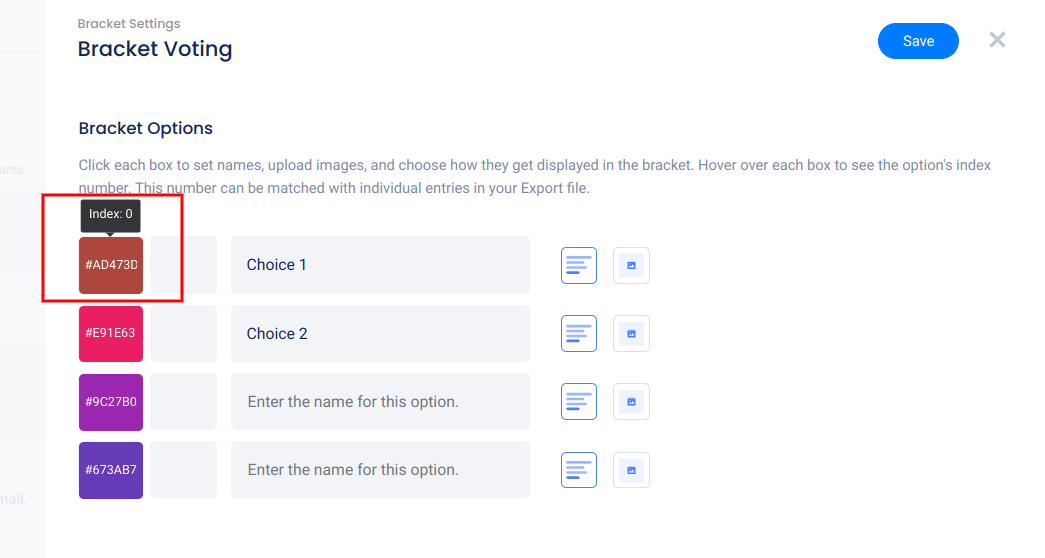Choose text display icon in #673AB7 row

pyautogui.click(x=579, y=470)
